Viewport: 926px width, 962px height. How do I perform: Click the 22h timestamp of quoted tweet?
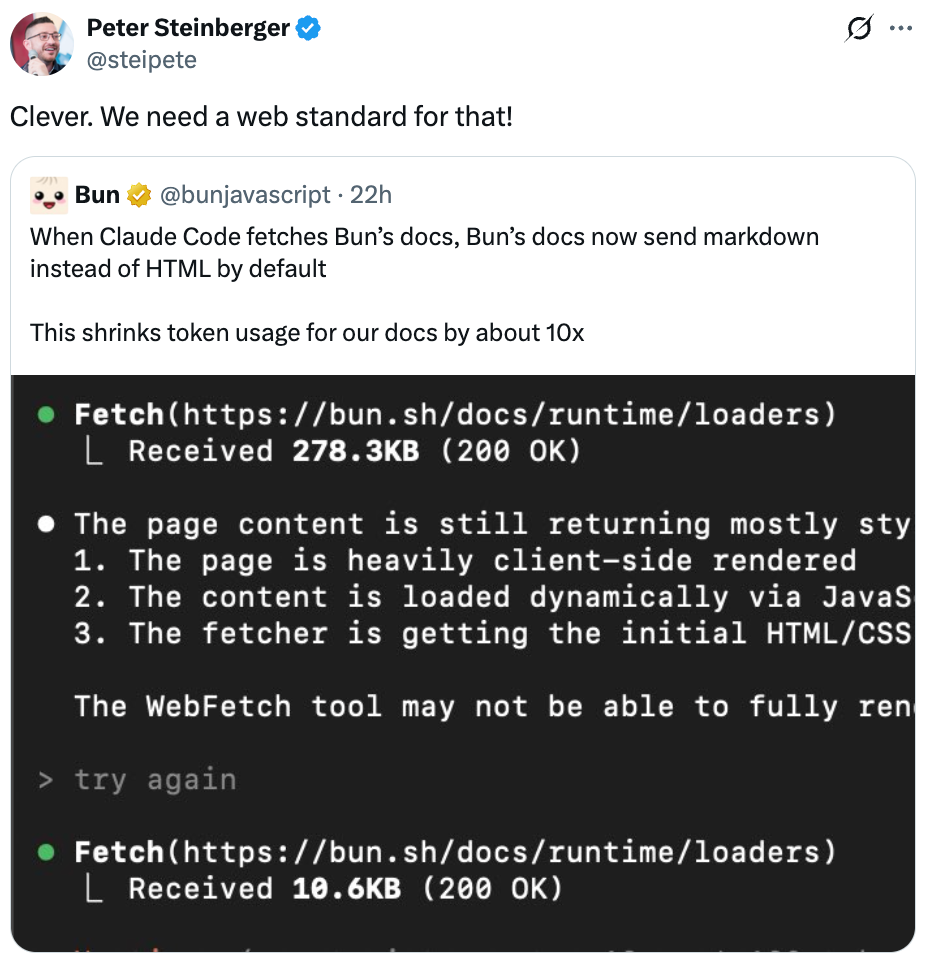point(371,194)
